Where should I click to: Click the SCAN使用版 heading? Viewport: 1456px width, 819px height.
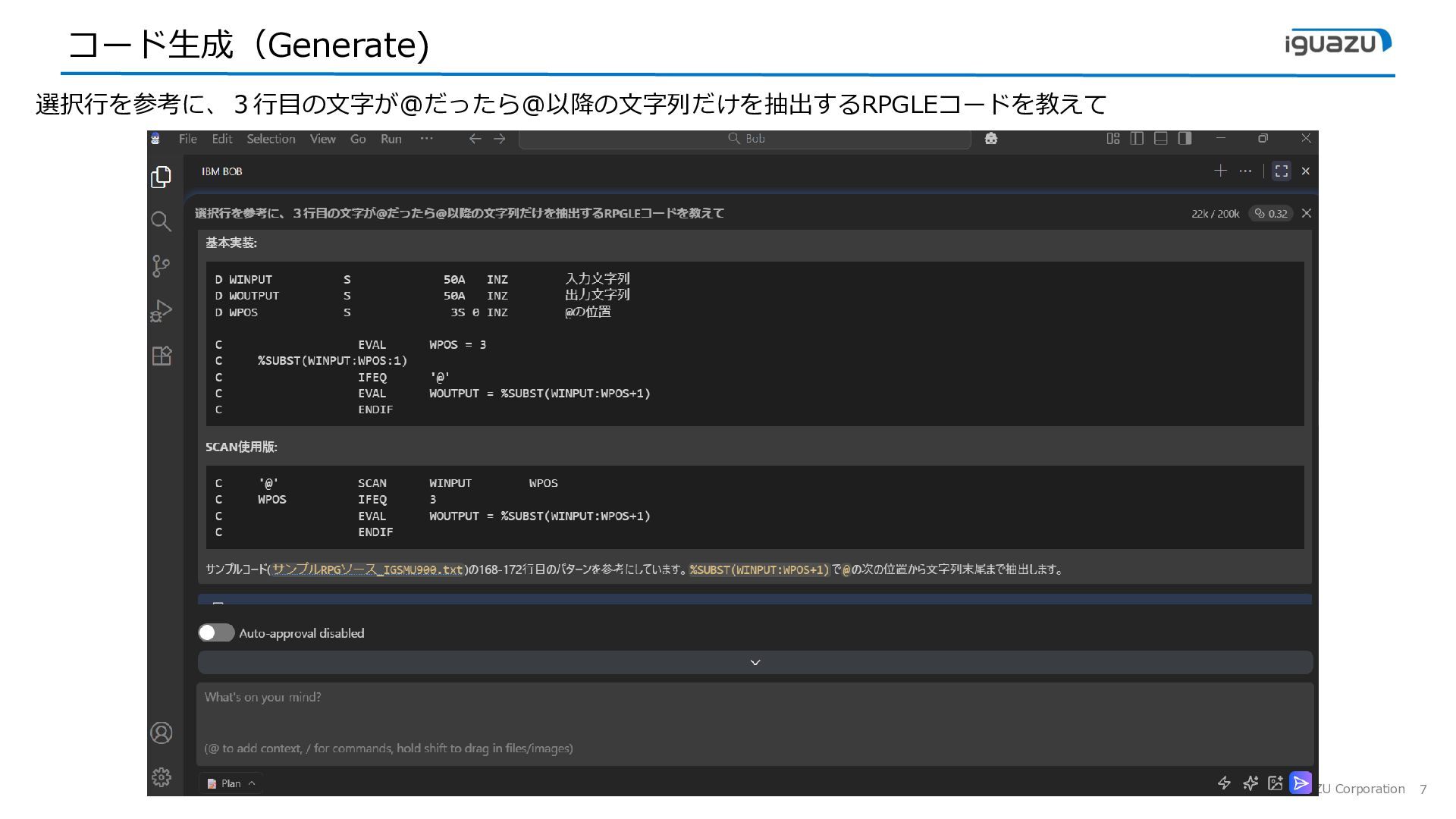241,447
